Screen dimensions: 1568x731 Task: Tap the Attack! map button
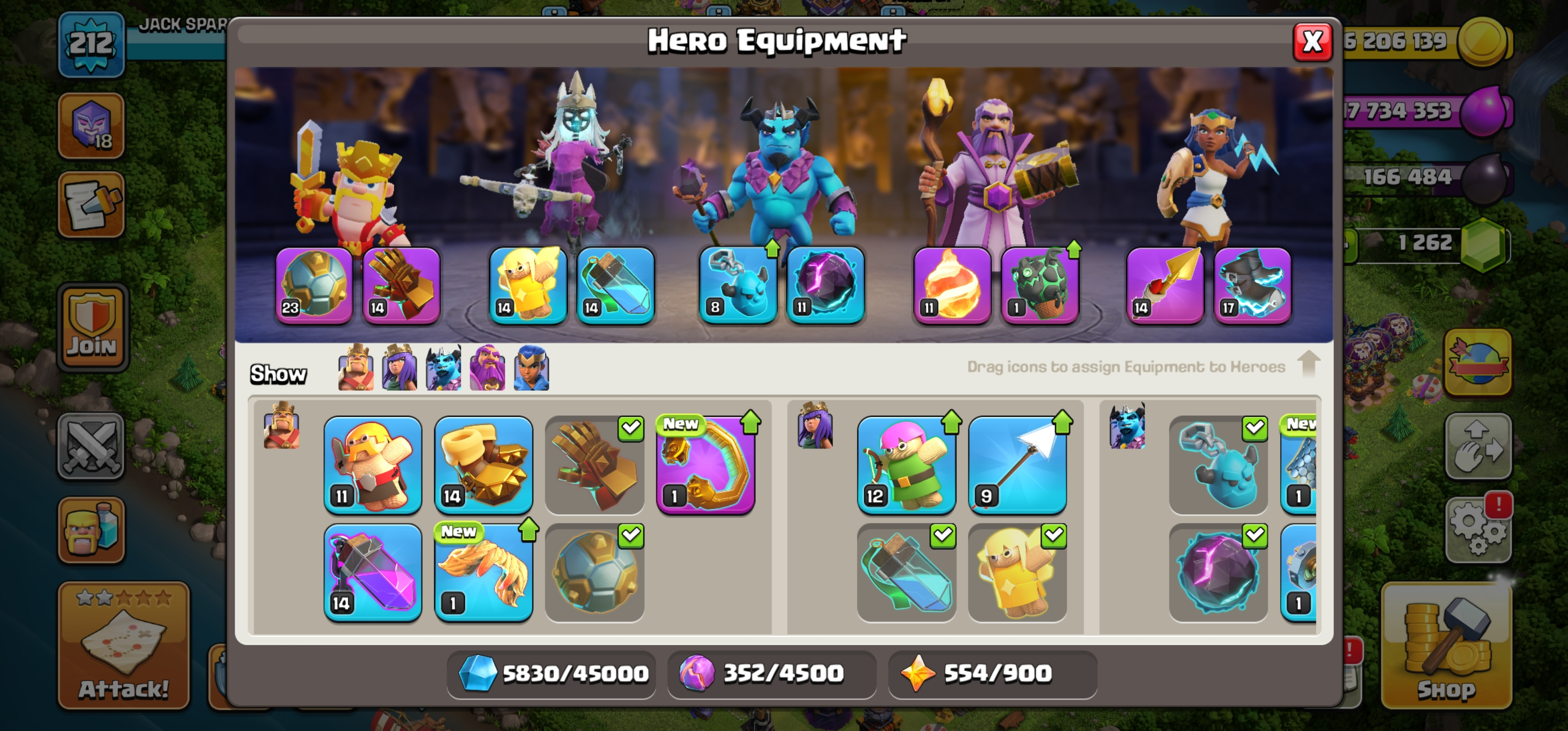(x=123, y=645)
